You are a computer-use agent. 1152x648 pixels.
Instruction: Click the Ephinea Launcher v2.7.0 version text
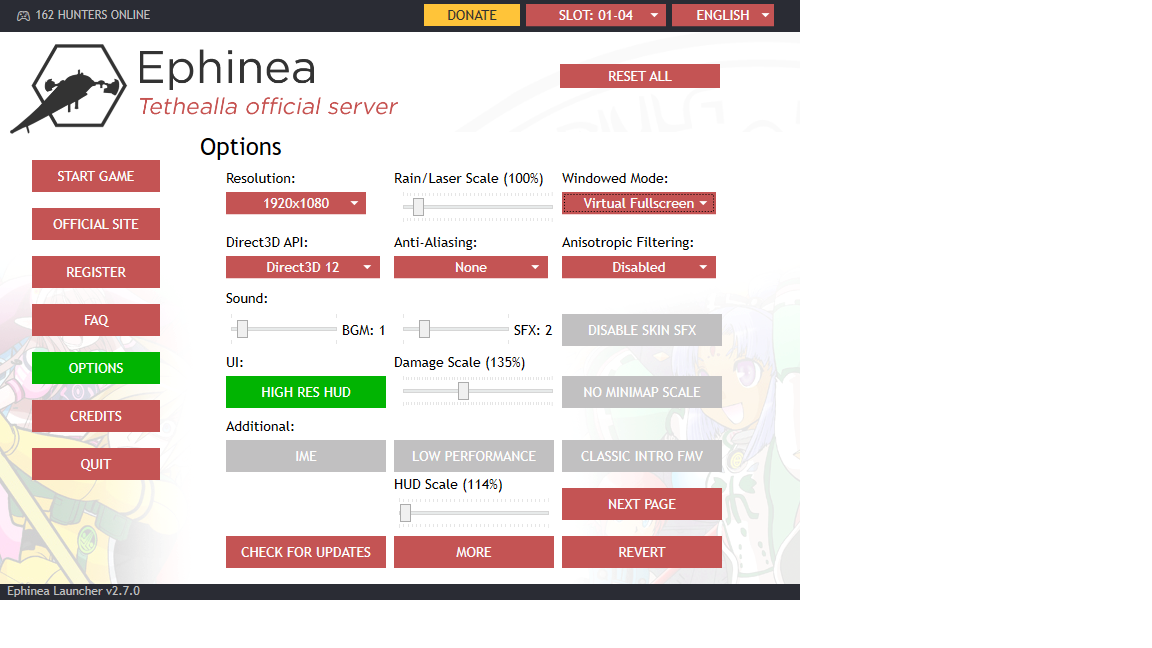click(73, 591)
